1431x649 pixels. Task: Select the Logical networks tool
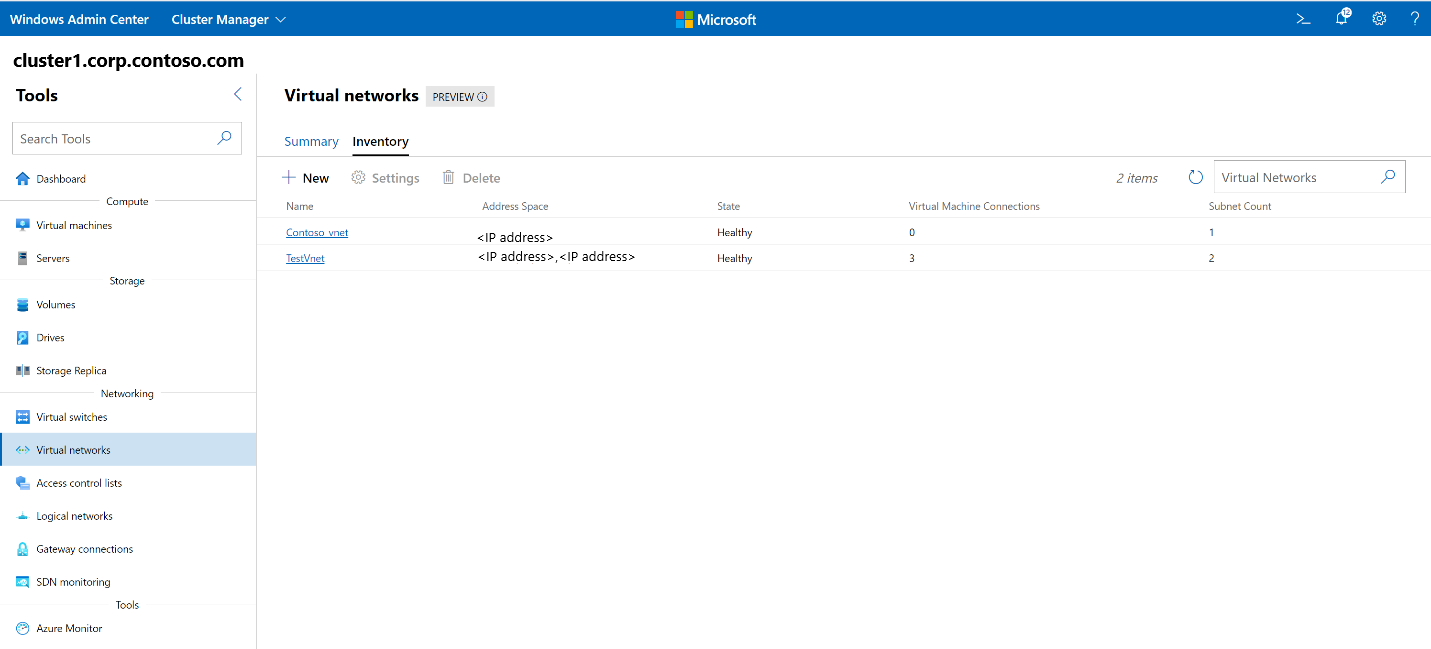(x=72, y=515)
